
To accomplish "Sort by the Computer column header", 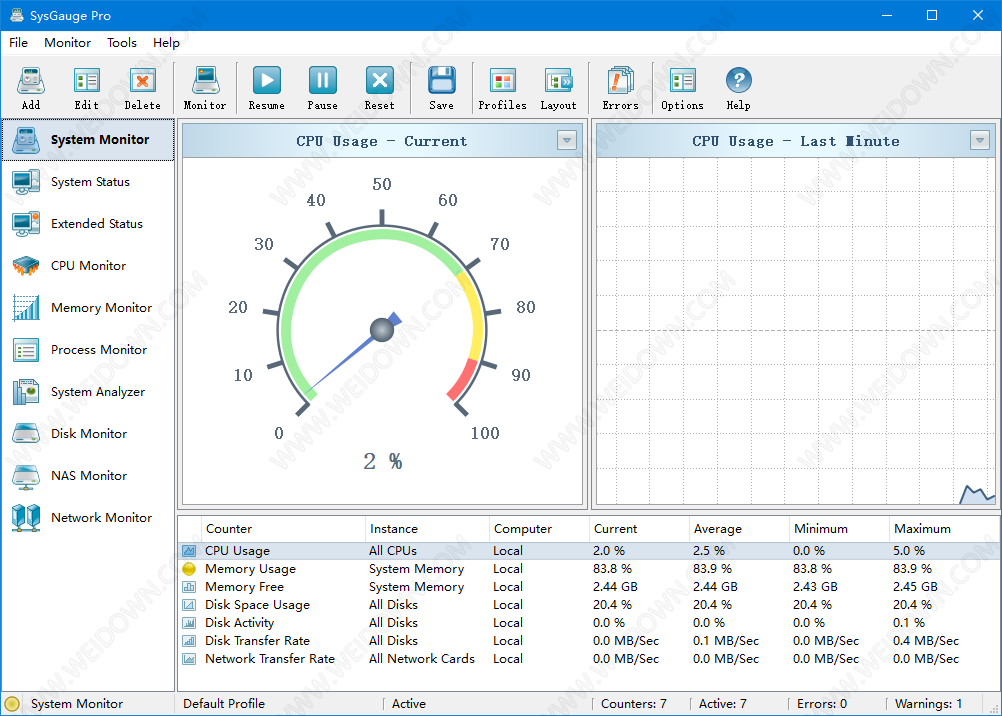I will tap(539, 529).
